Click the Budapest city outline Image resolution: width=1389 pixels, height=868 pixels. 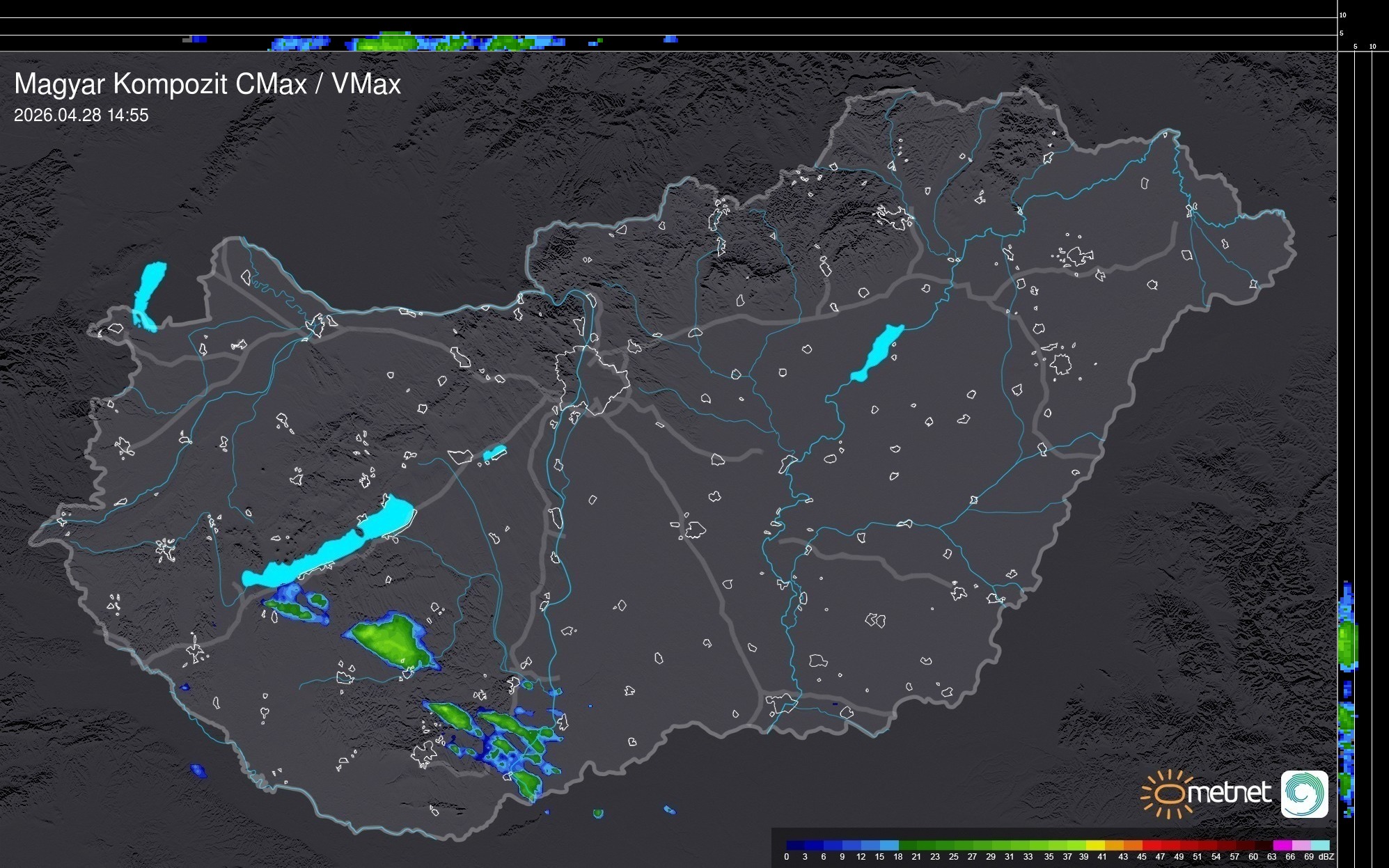tap(592, 379)
